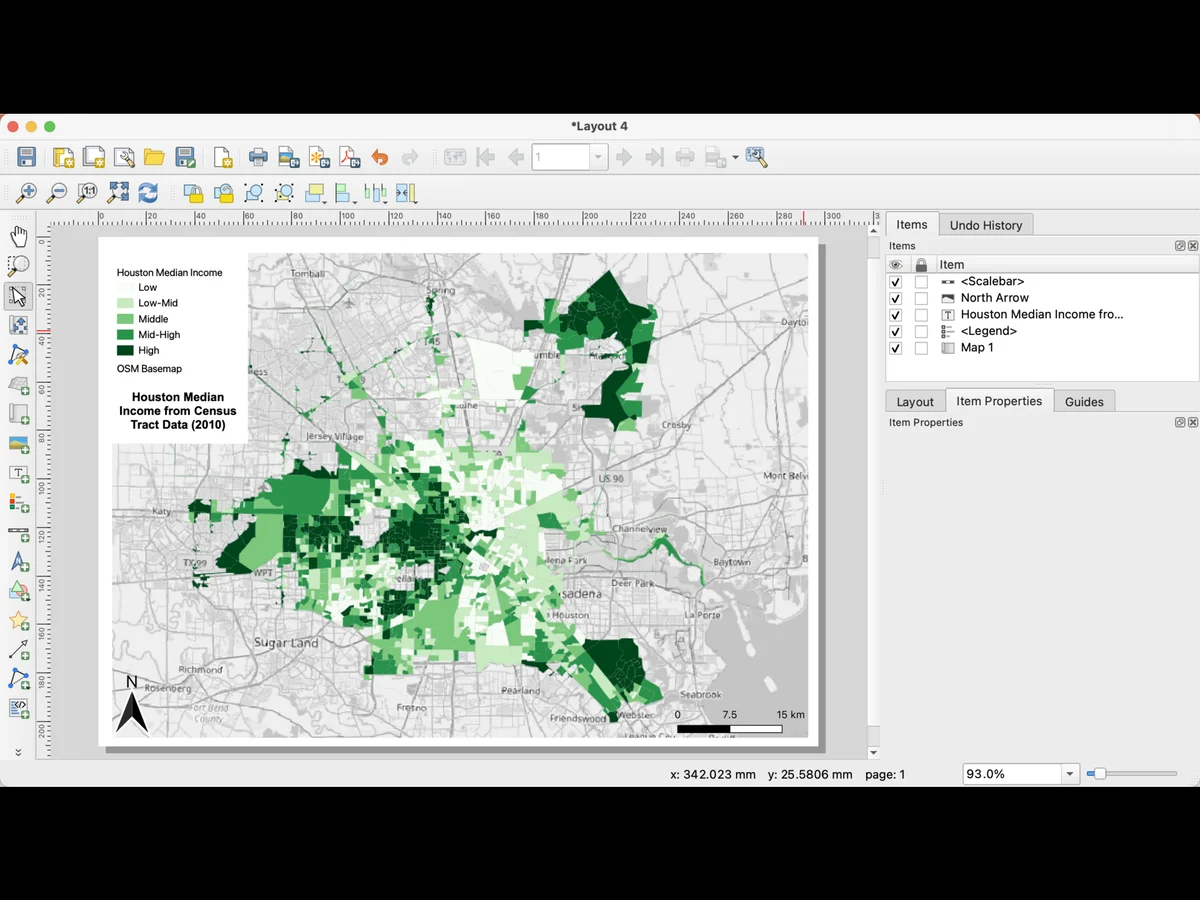This screenshot has width=1200, height=900.
Task: Export layout as image
Action: (x=289, y=157)
